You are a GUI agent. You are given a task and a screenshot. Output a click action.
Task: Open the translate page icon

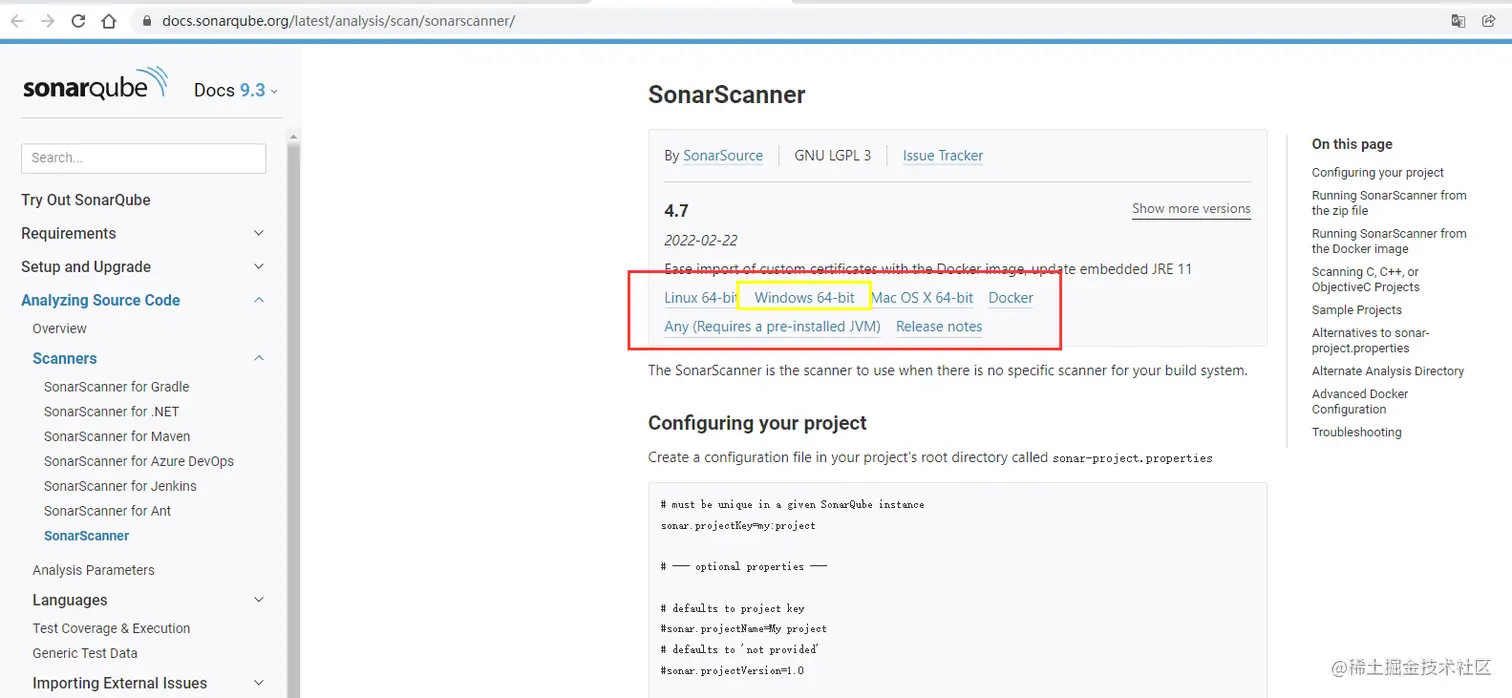[x=1459, y=20]
